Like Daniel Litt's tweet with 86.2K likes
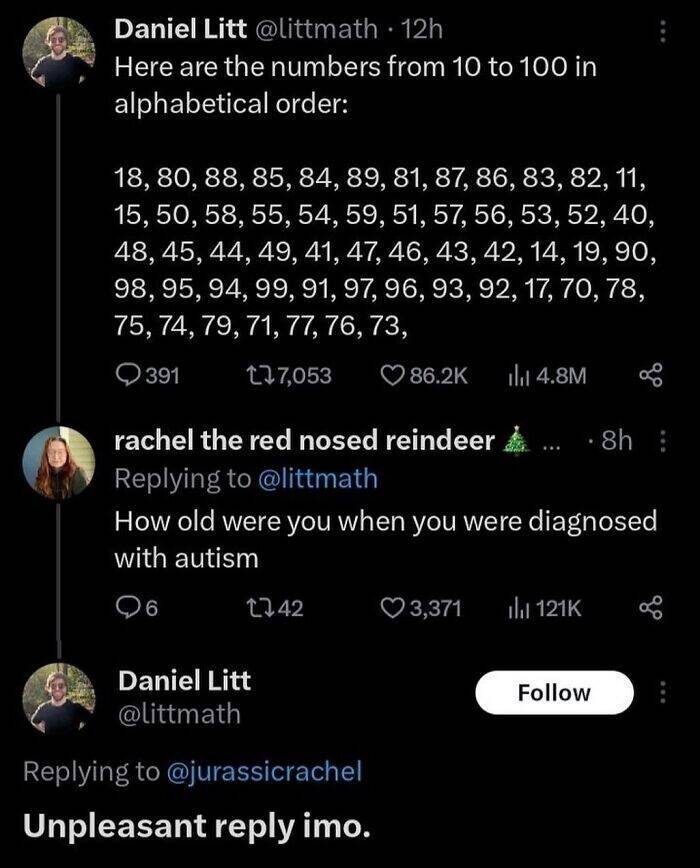 (394, 375)
